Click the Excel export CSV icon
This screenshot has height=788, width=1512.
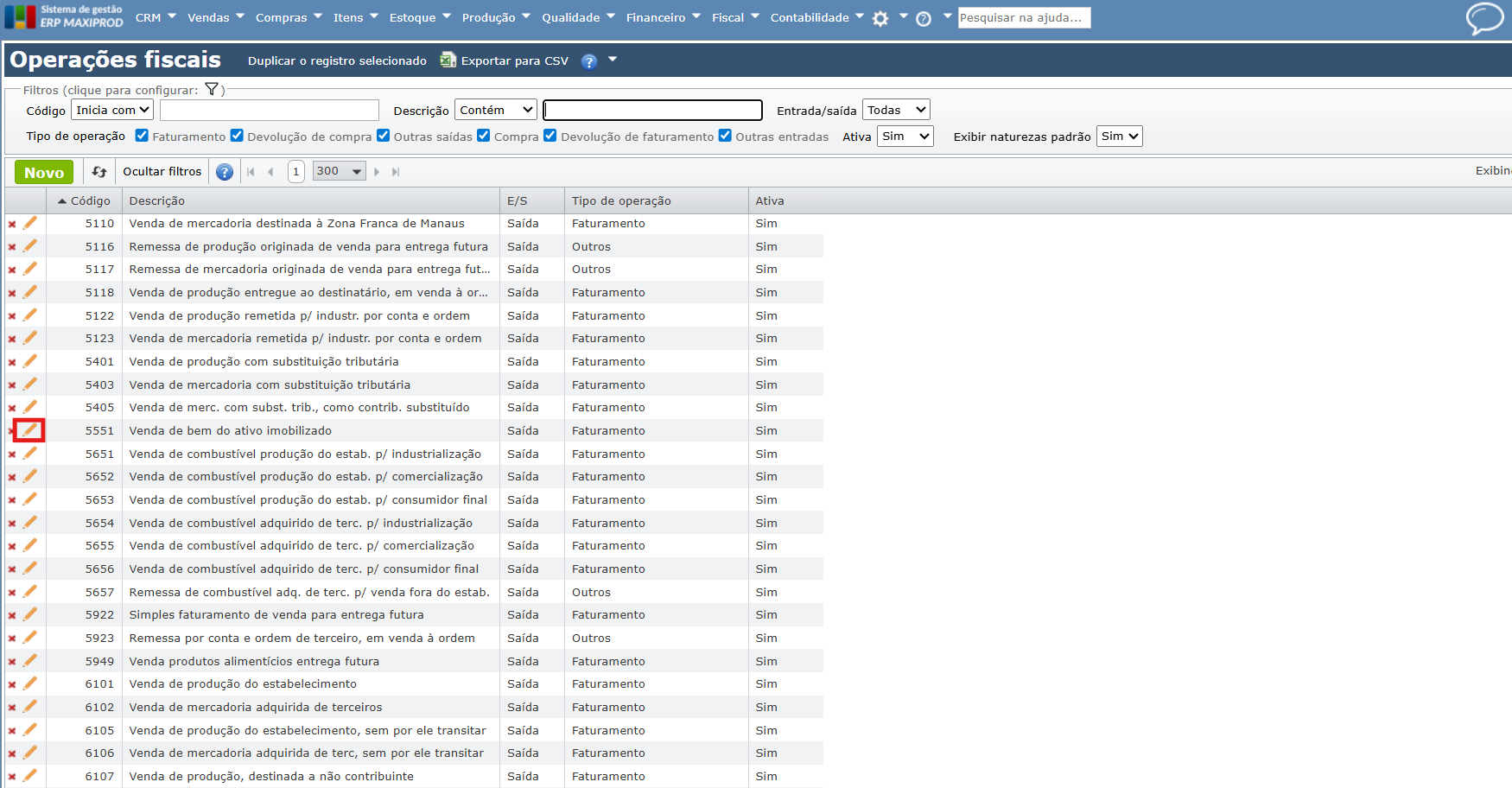point(448,60)
